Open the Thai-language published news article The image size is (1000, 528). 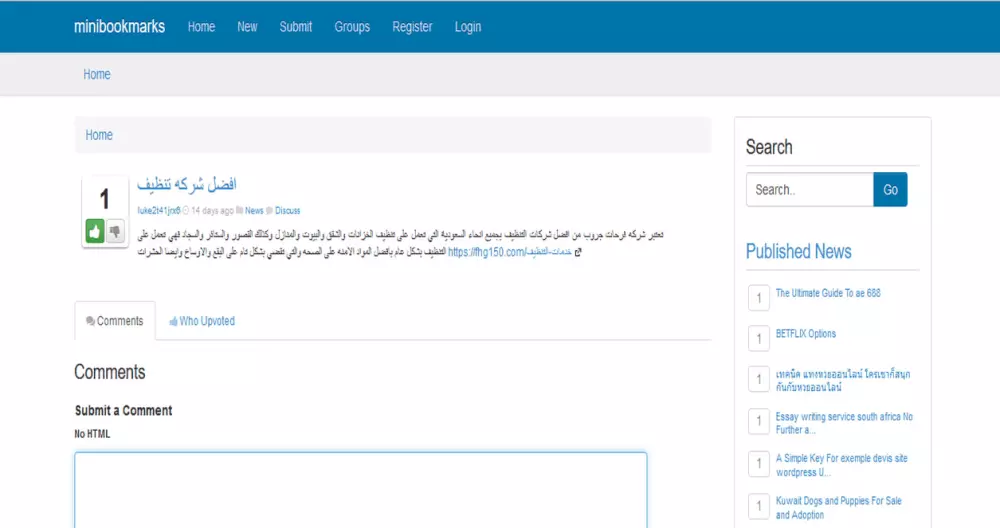coord(843,380)
